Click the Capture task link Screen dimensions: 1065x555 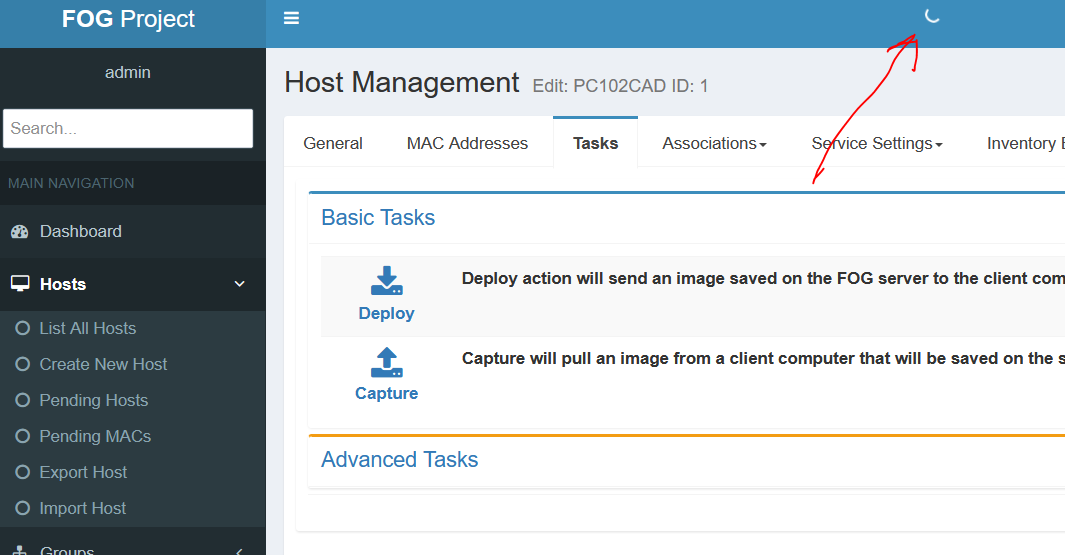[386, 393]
